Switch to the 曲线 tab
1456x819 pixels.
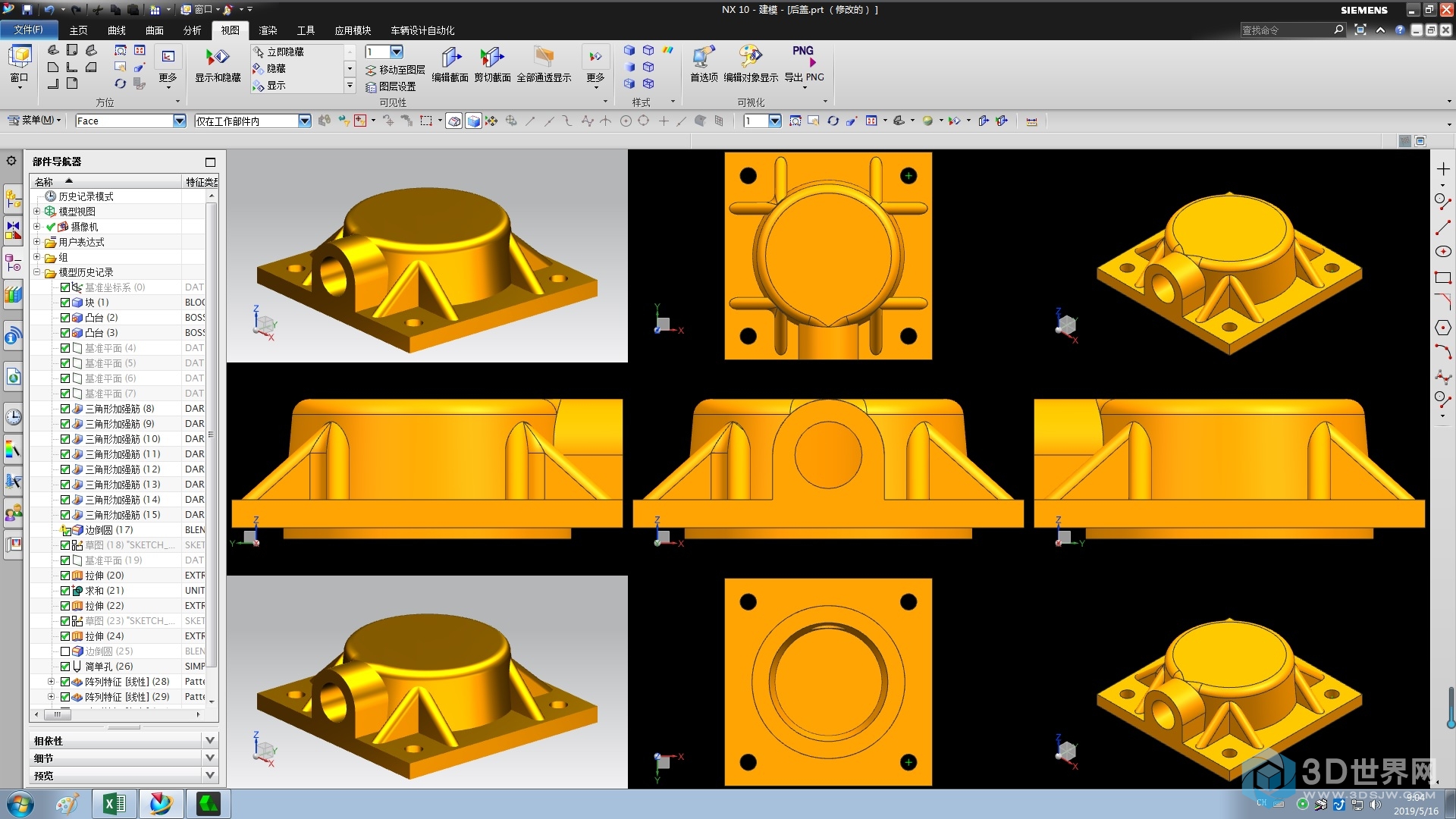tap(117, 30)
